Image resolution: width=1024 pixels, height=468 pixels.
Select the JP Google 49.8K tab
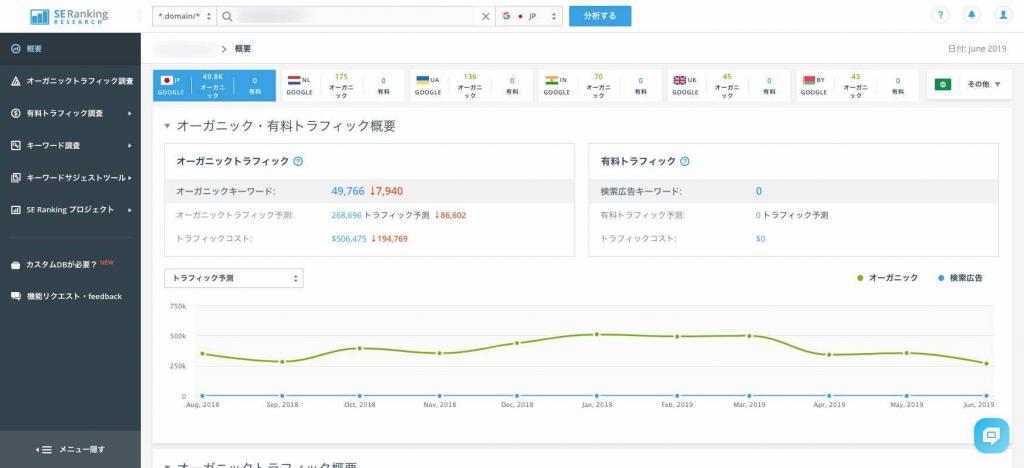click(214, 86)
